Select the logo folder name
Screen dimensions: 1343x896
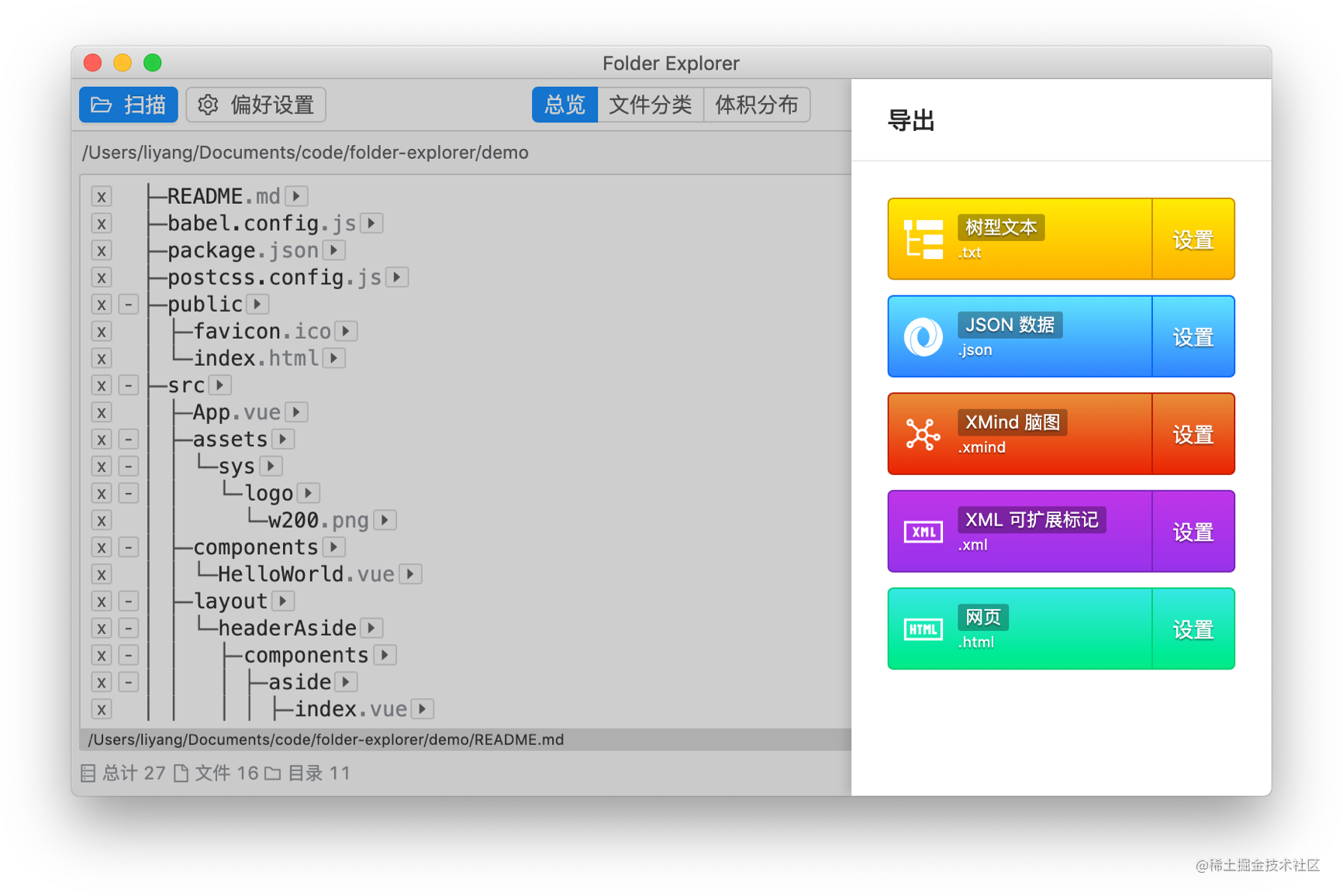tap(268, 494)
